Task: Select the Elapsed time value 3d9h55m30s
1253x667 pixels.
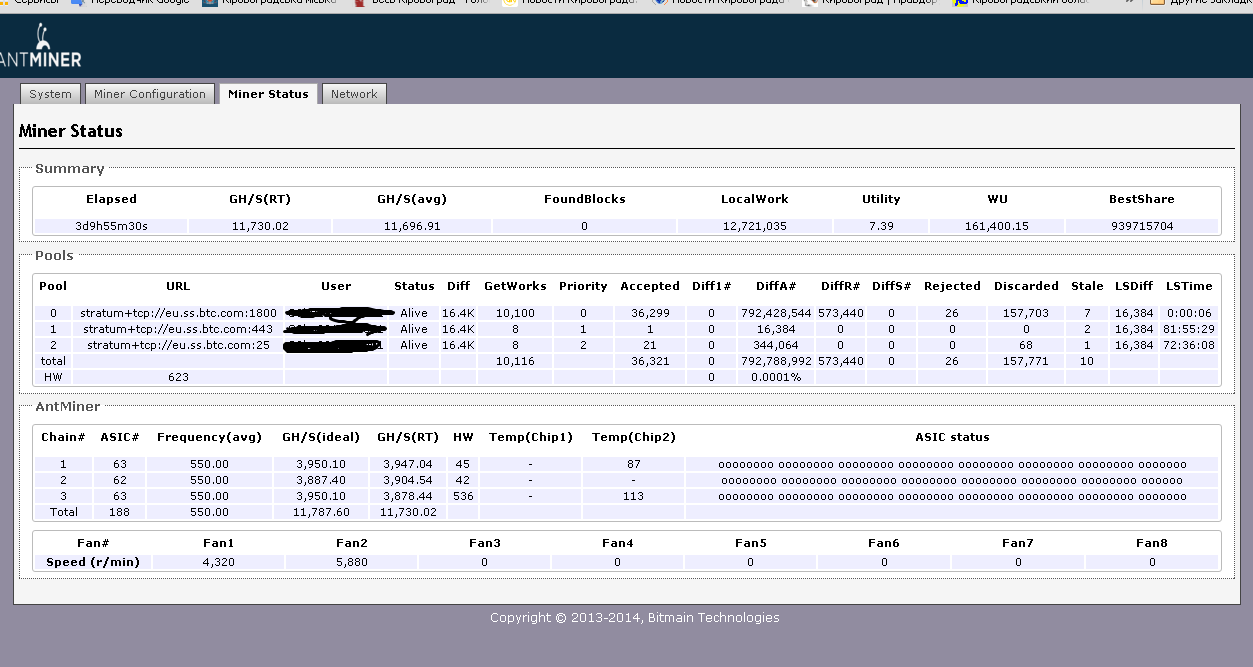Action: click(111, 226)
